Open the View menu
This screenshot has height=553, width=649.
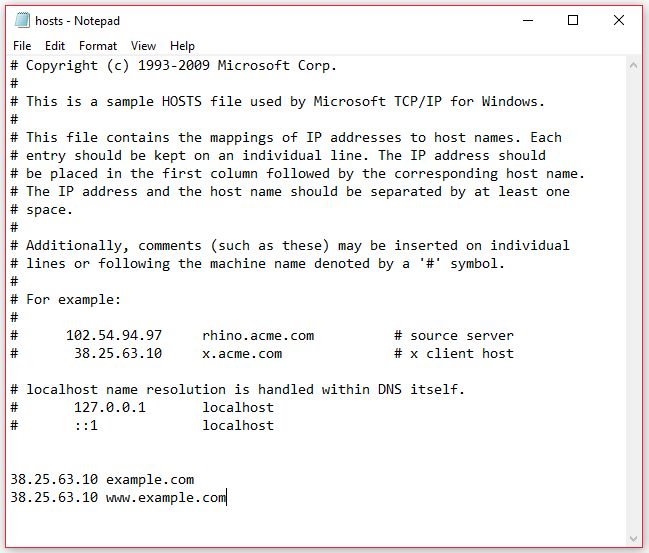pyautogui.click(x=143, y=46)
